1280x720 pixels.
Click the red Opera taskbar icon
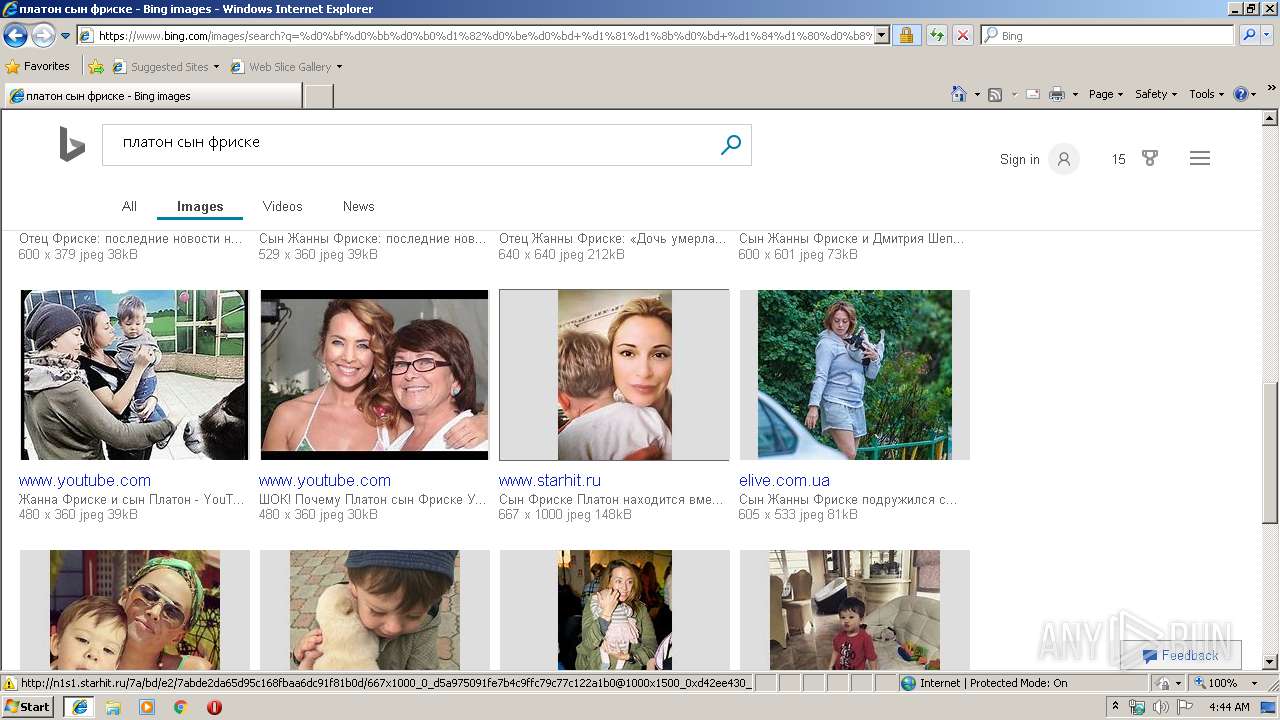(x=214, y=706)
